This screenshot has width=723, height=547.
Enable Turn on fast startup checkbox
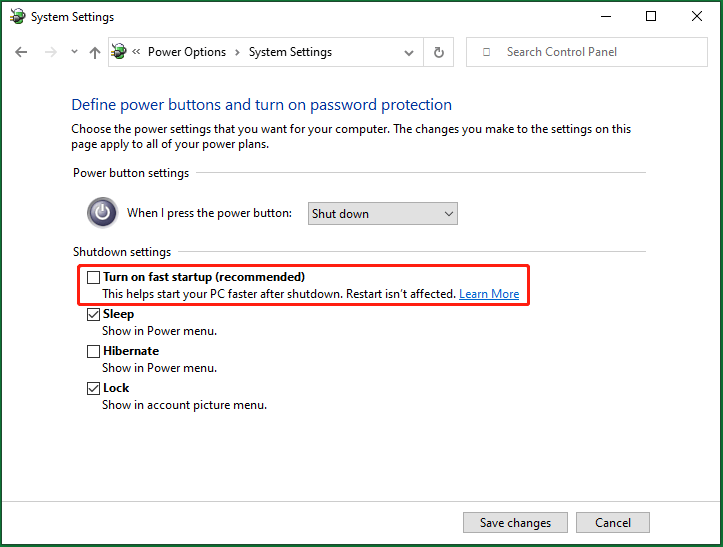(94, 277)
